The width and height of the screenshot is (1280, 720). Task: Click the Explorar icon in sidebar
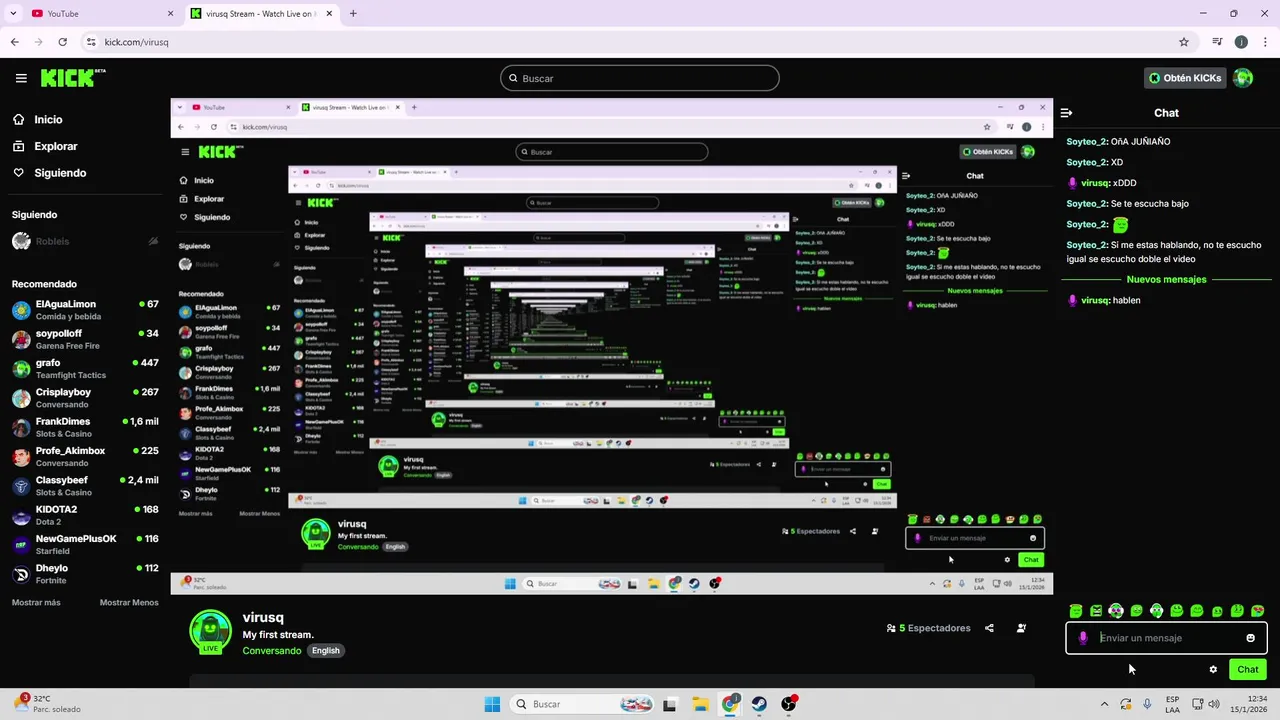19,146
